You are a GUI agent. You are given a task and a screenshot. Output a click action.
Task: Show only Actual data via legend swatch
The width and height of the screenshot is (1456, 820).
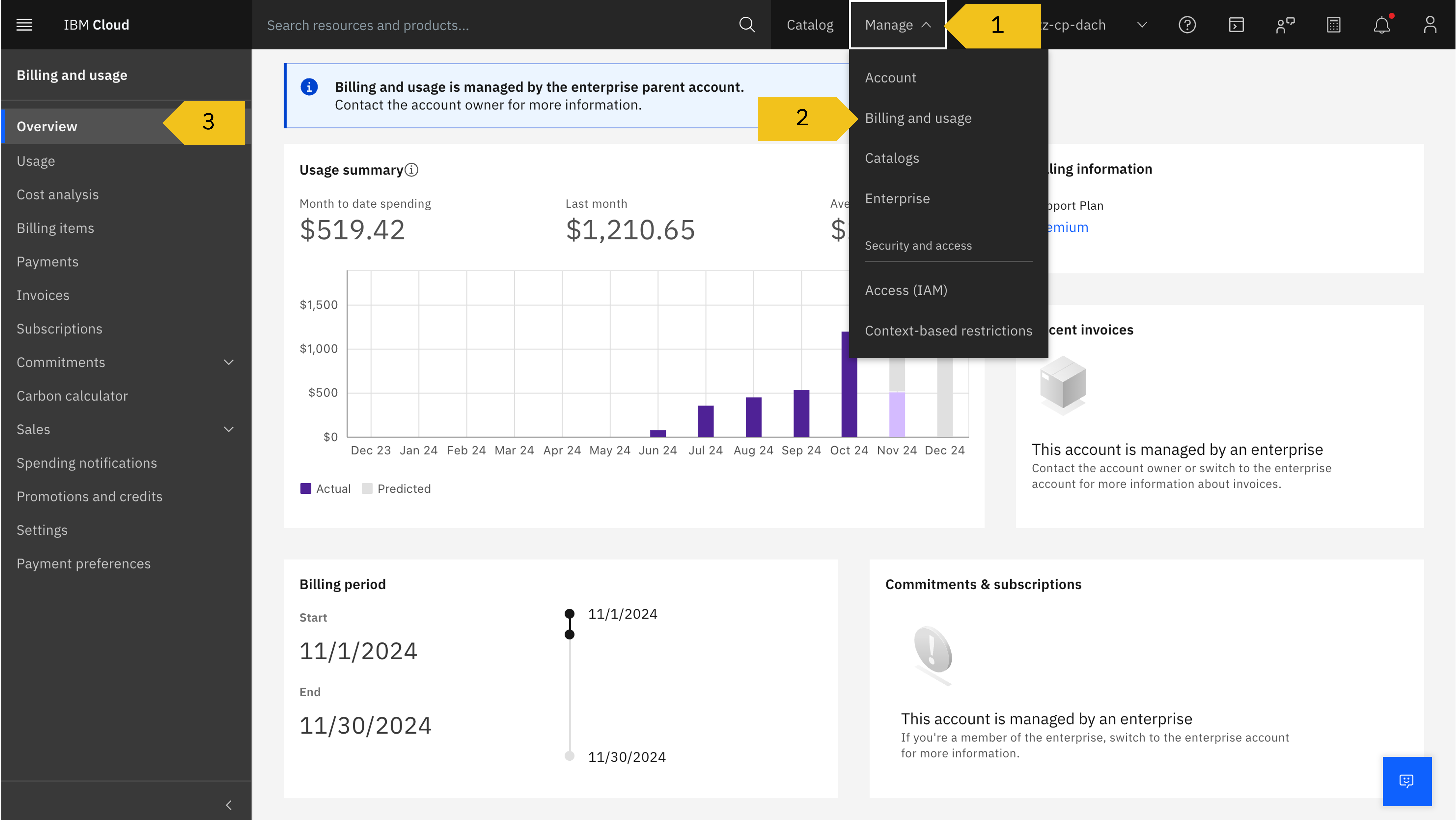[306, 488]
